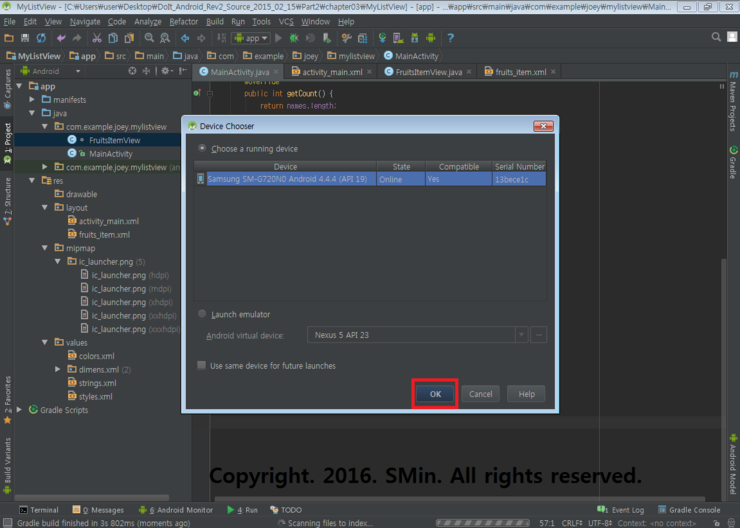Click the Redo arrow icon
The width and height of the screenshot is (740, 528).
click(77, 38)
